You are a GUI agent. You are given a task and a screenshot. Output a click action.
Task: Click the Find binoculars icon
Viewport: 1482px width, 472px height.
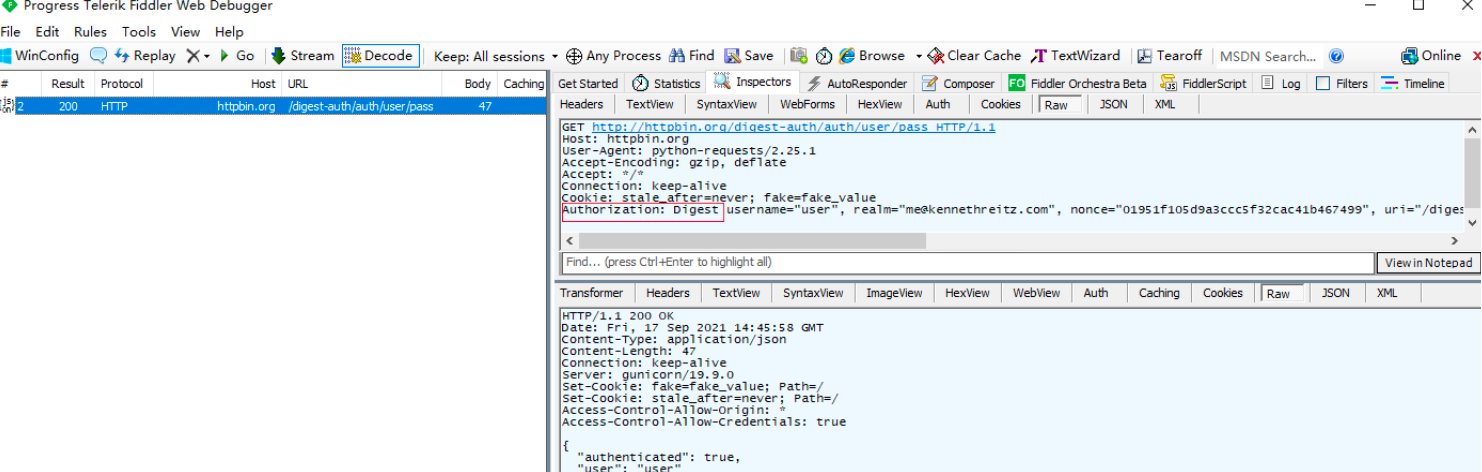click(678, 56)
